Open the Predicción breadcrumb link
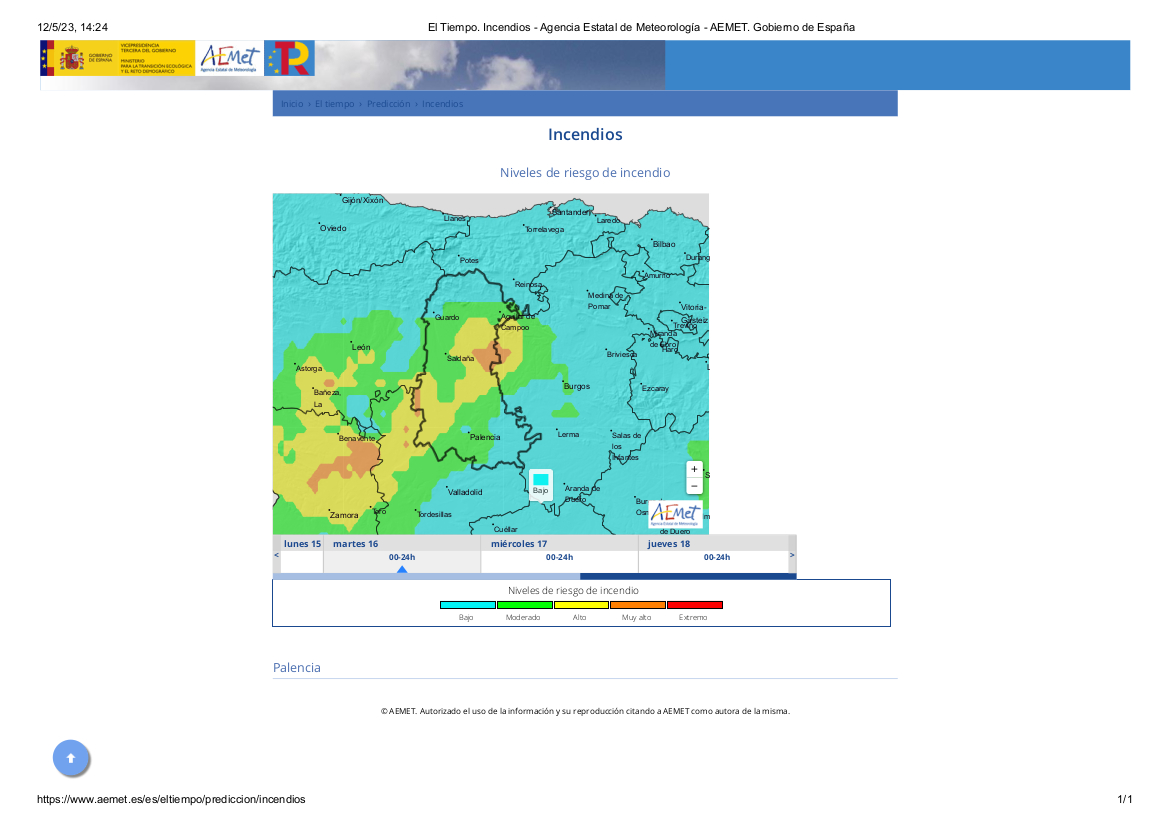1169x826 pixels. (388, 104)
